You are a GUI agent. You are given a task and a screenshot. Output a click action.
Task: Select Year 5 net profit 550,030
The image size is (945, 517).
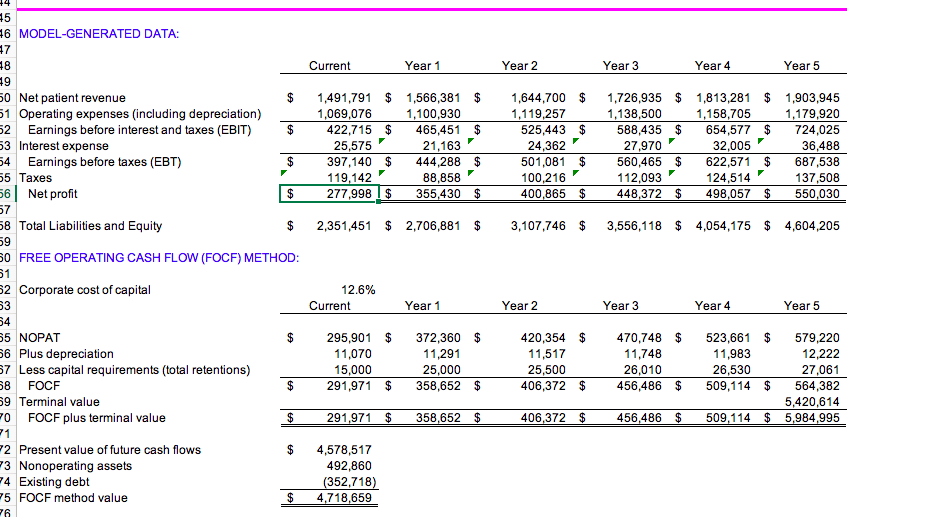point(817,193)
